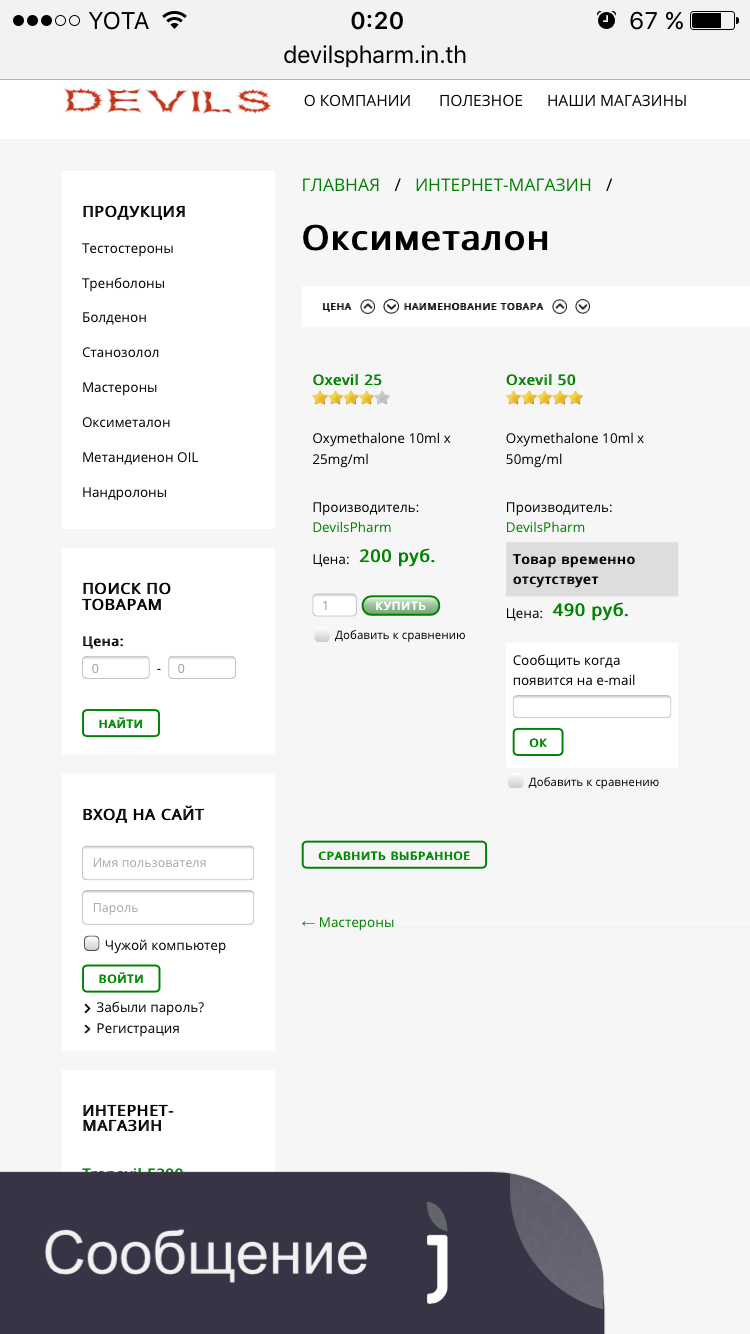Viewport: 750px width, 1334px height.
Task: Click the Oxevil 25 star rating
Action: pos(350,398)
